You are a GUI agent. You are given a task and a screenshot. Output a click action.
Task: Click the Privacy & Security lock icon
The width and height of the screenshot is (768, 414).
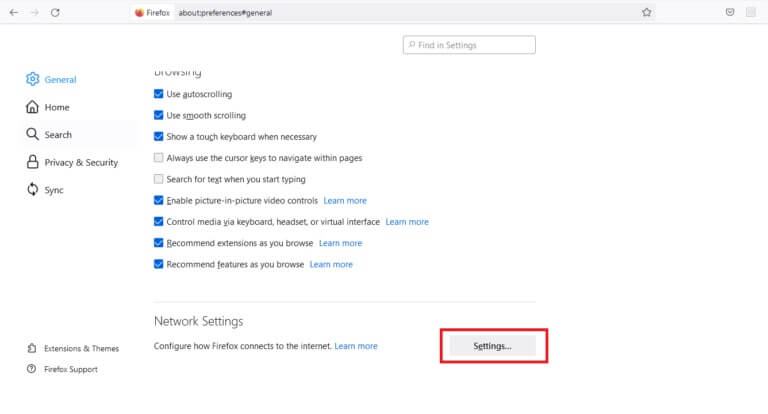32,162
